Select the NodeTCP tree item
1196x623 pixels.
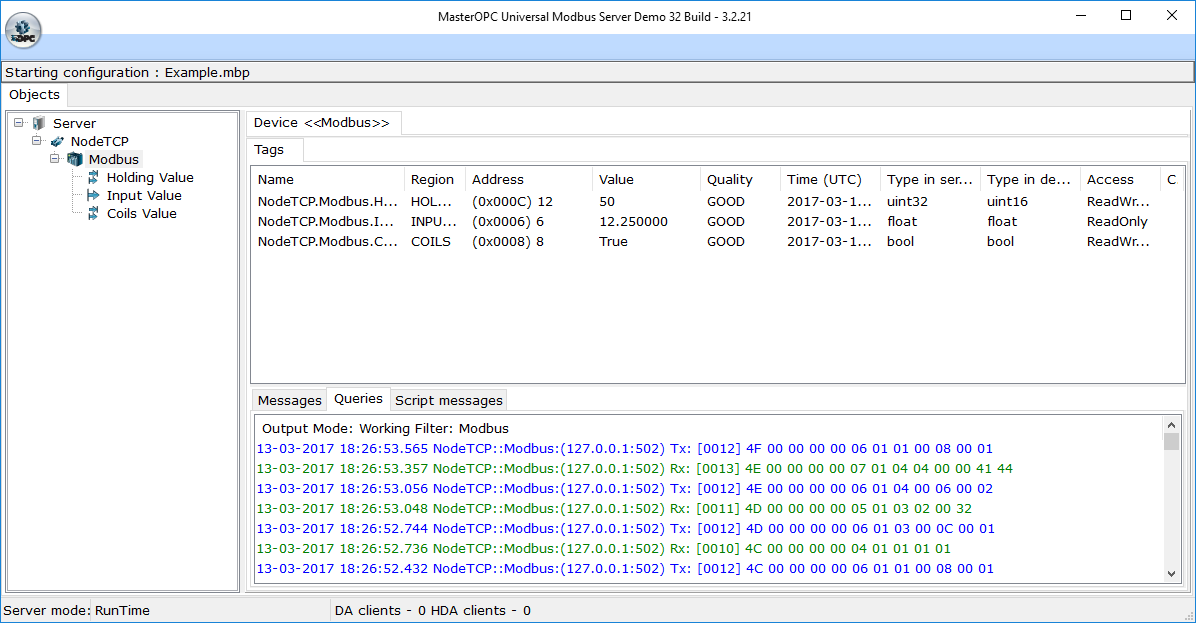click(100, 141)
